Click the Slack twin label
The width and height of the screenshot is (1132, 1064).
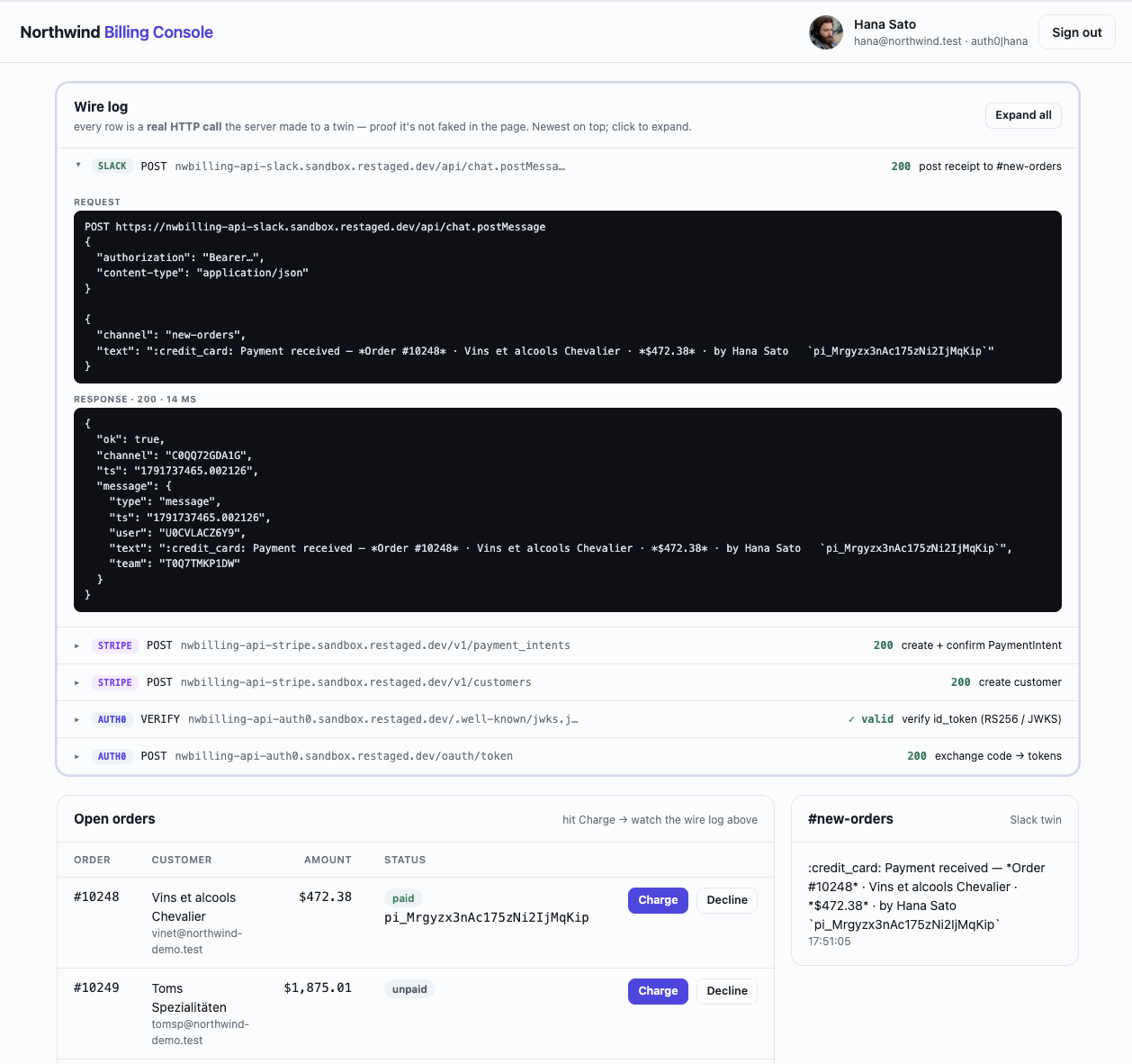click(1036, 820)
